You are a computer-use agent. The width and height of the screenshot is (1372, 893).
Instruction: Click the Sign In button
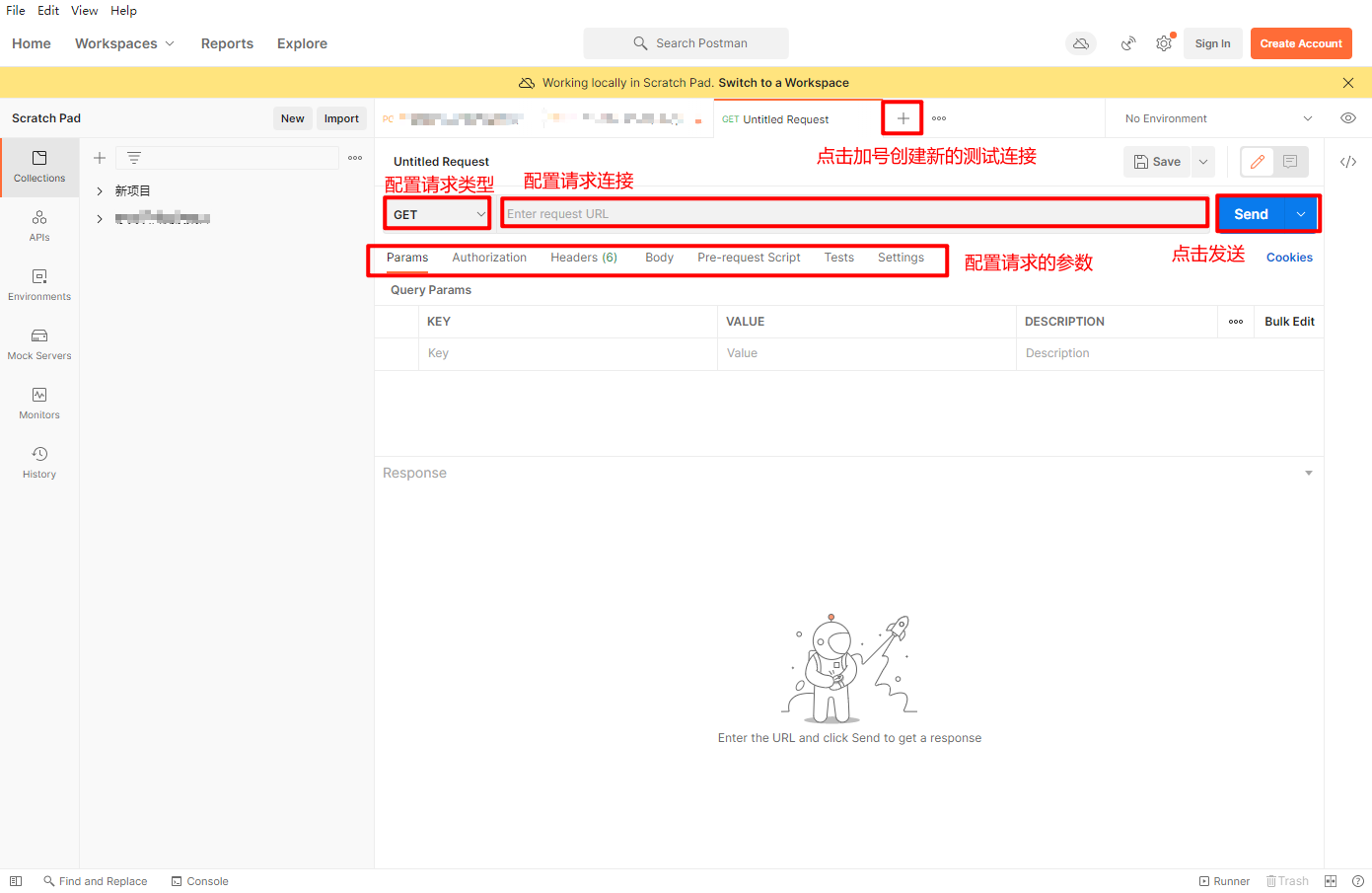[x=1212, y=43]
